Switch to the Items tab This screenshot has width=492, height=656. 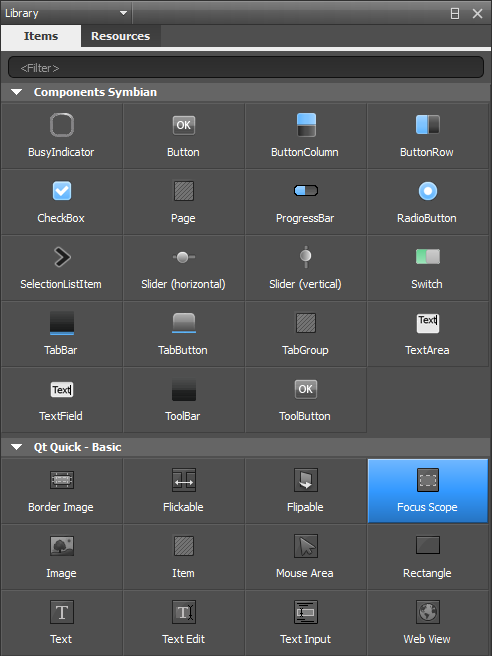pos(41,36)
